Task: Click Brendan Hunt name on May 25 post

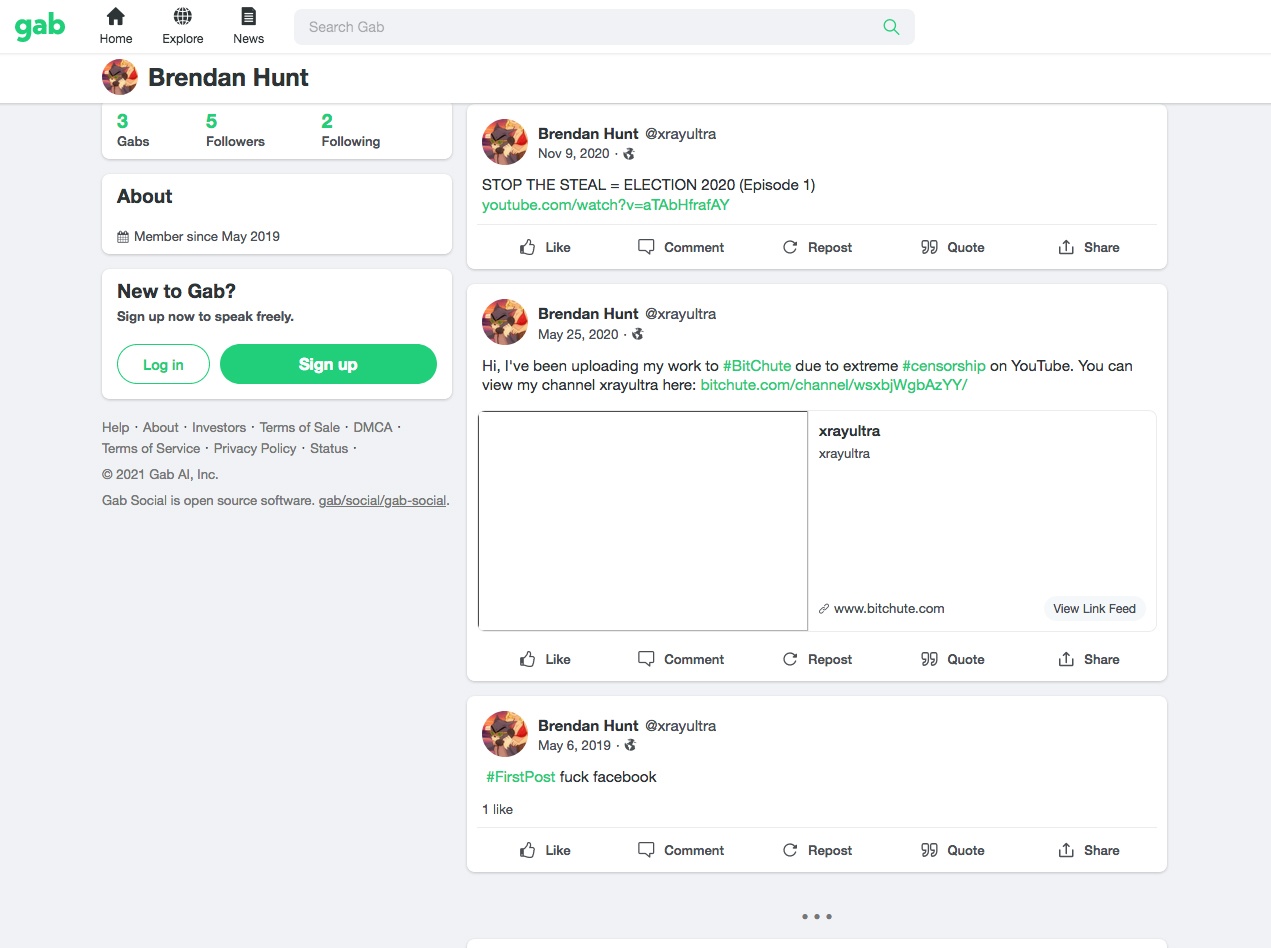Action: pos(588,313)
